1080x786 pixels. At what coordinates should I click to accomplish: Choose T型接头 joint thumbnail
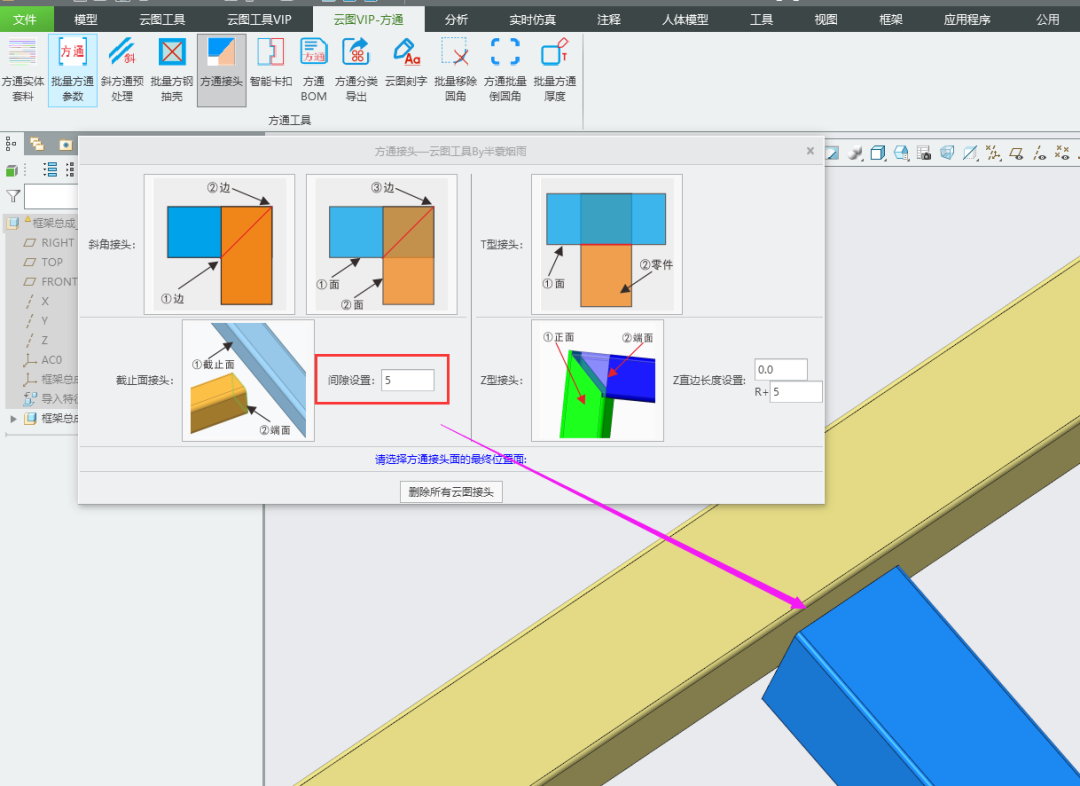click(x=607, y=244)
